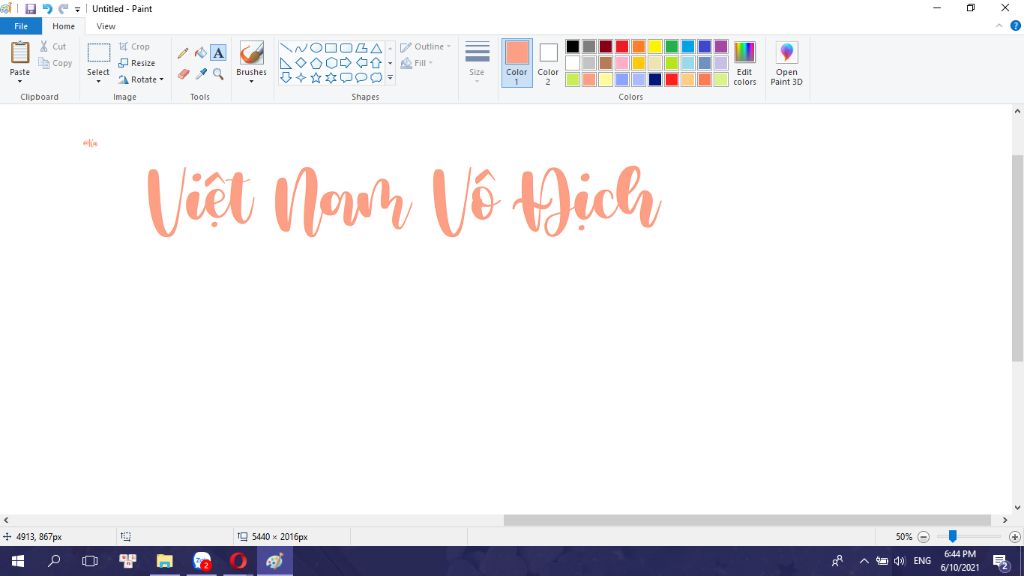The height and width of the screenshot is (576, 1024).
Task: Click the Redo arrow icon
Action: tap(63, 8)
